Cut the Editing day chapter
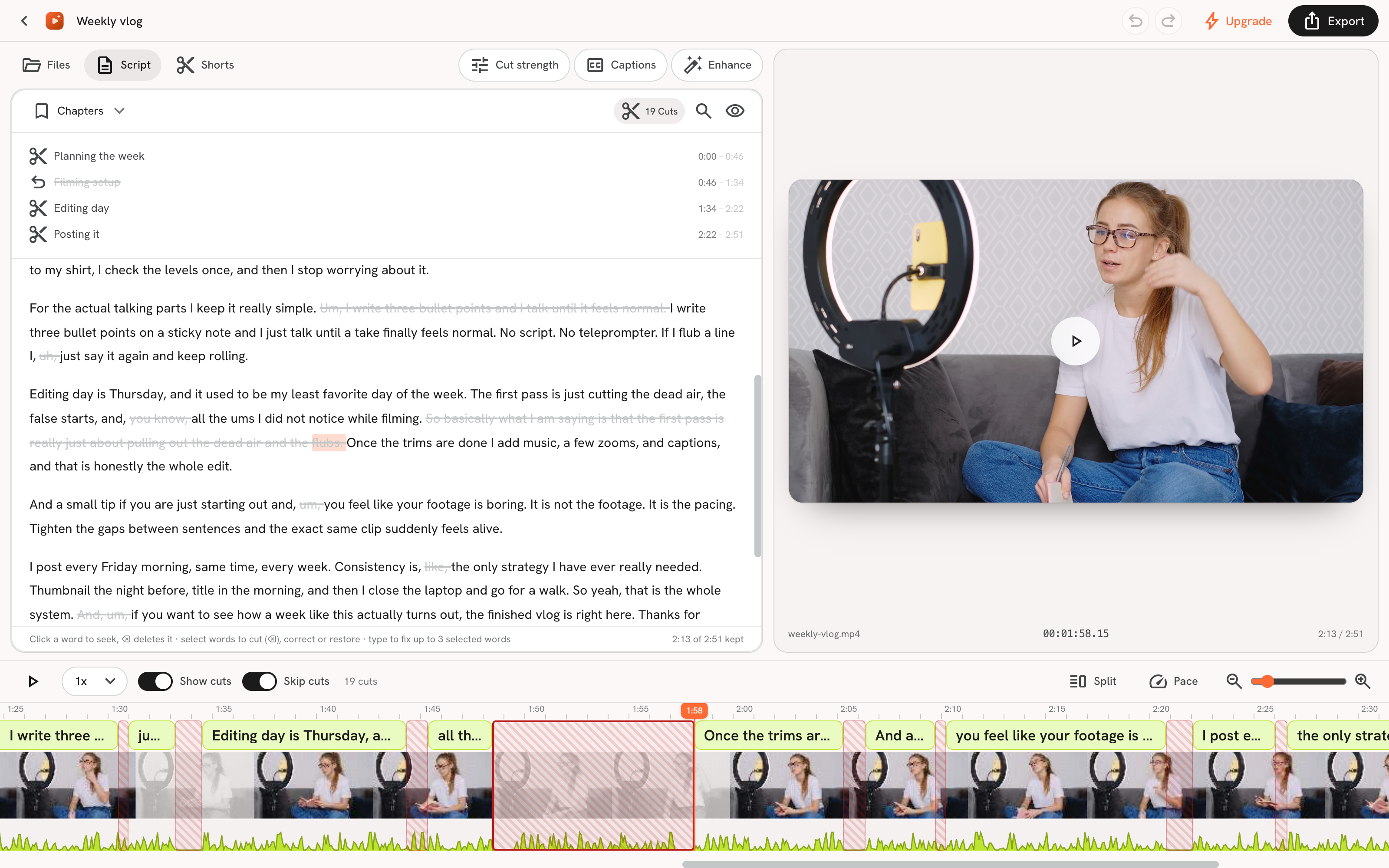The width and height of the screenshot is (1389, 868). point(38,208)
